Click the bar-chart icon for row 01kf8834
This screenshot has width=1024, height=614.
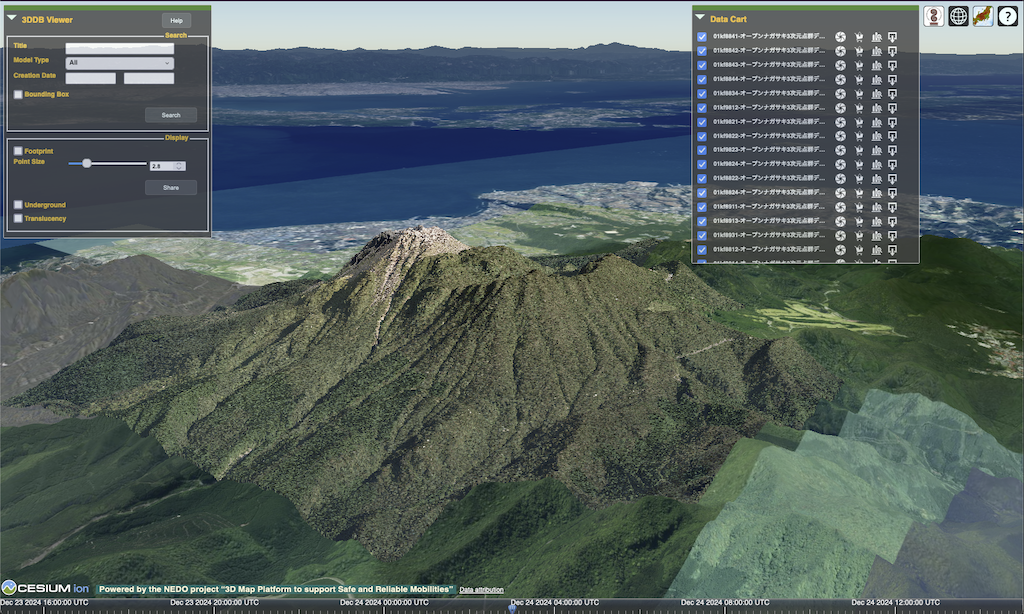point(876,94)
